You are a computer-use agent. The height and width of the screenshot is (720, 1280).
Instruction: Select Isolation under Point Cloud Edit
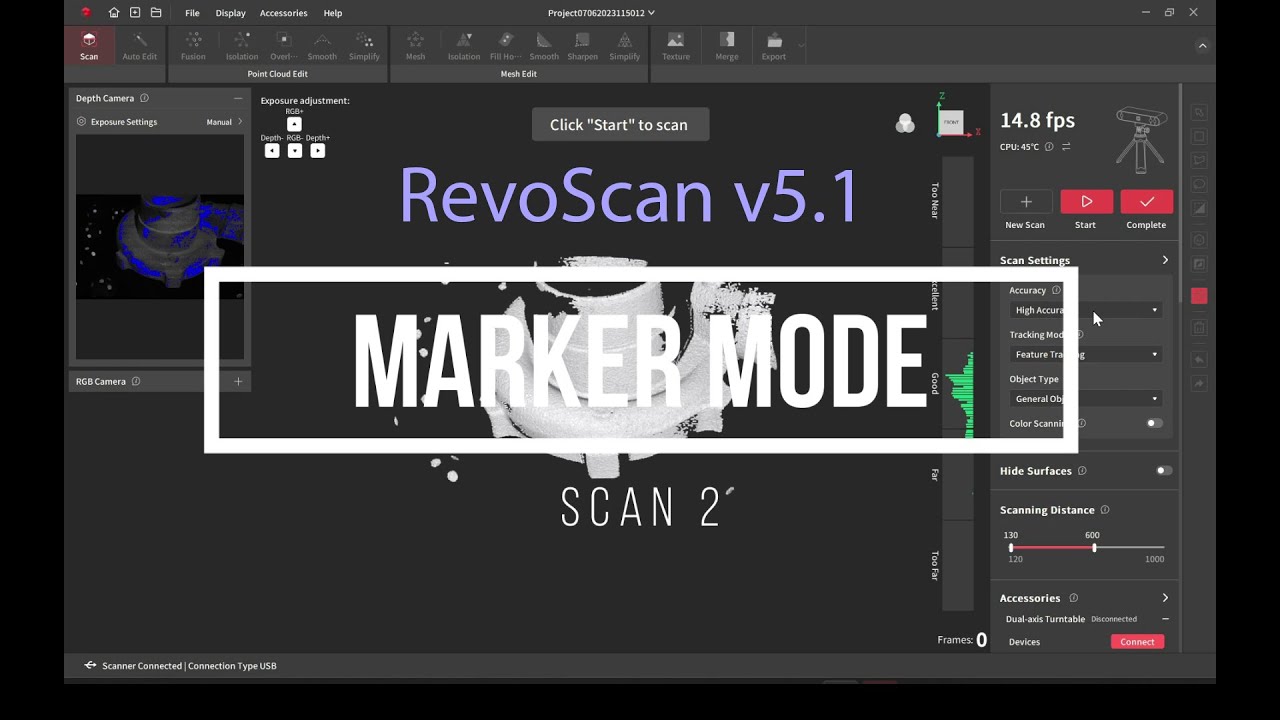click(241, 46)
